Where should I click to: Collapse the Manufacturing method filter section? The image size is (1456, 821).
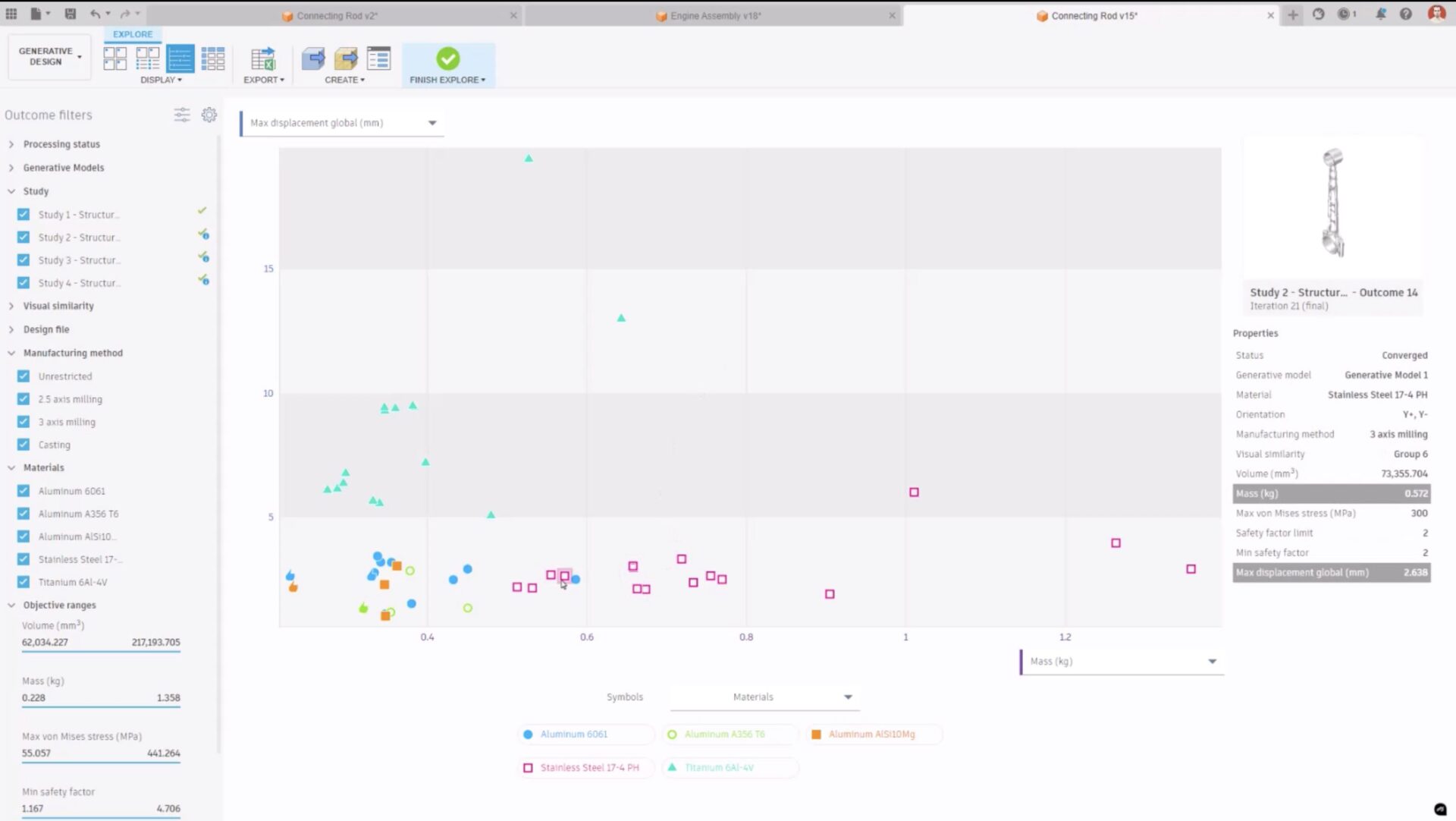click(11, 353)
